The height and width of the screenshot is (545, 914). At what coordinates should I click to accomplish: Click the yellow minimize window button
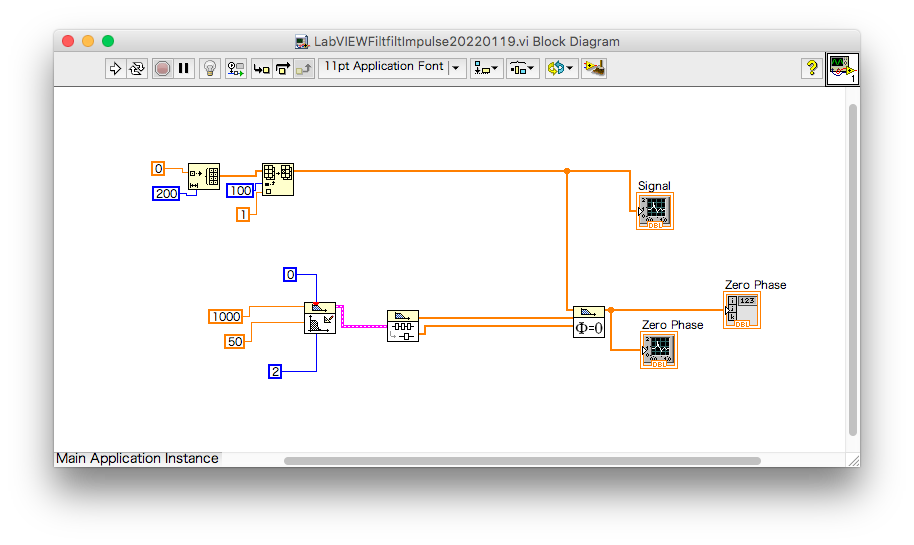coord(88,41)
